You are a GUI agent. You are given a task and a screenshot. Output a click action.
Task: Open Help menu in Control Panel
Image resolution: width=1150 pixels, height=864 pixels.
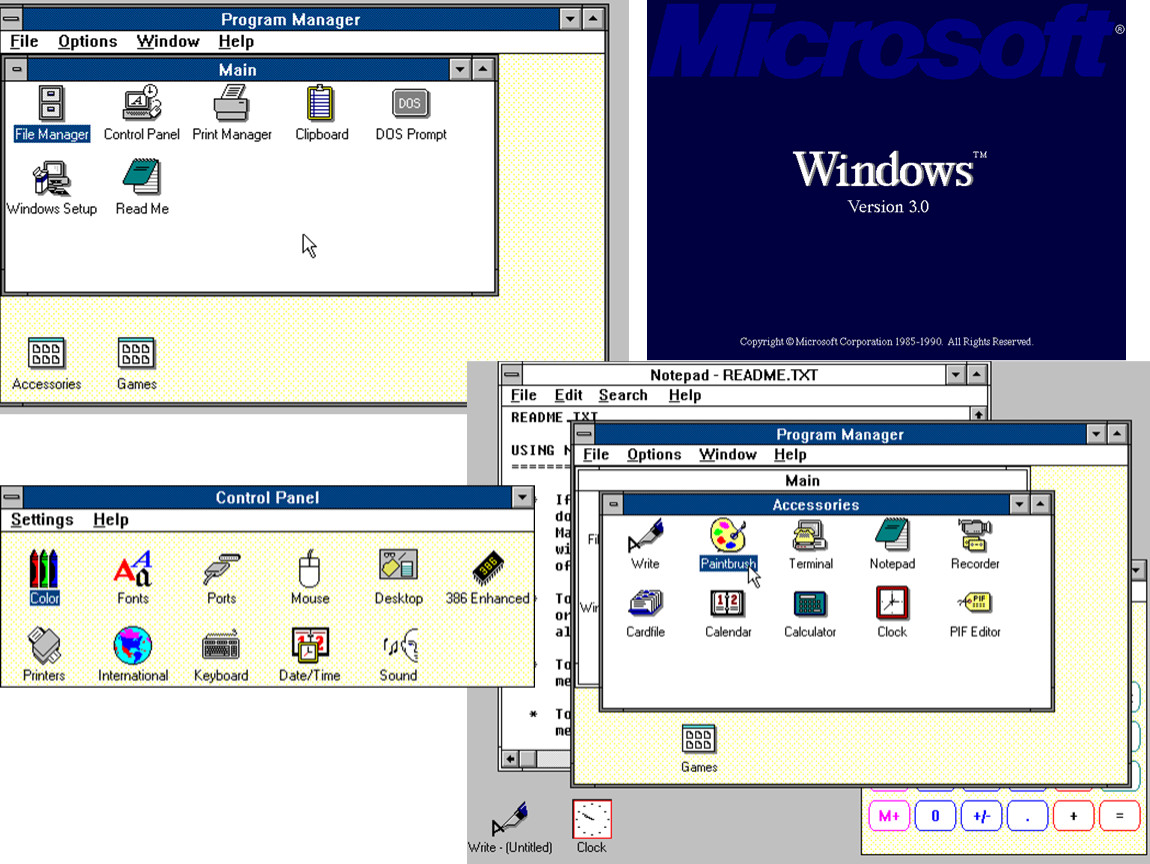[111, 519]
